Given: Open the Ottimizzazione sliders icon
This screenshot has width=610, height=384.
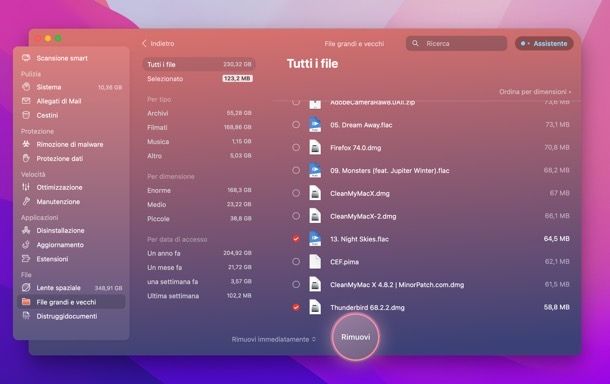Looking at the screenshot, I should pos(26,187).
